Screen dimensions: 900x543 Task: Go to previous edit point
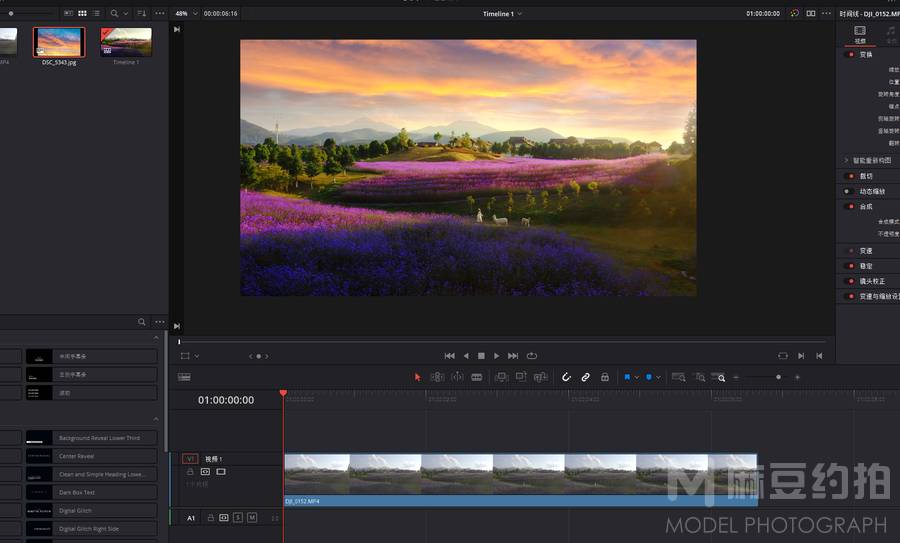point(820,356)
